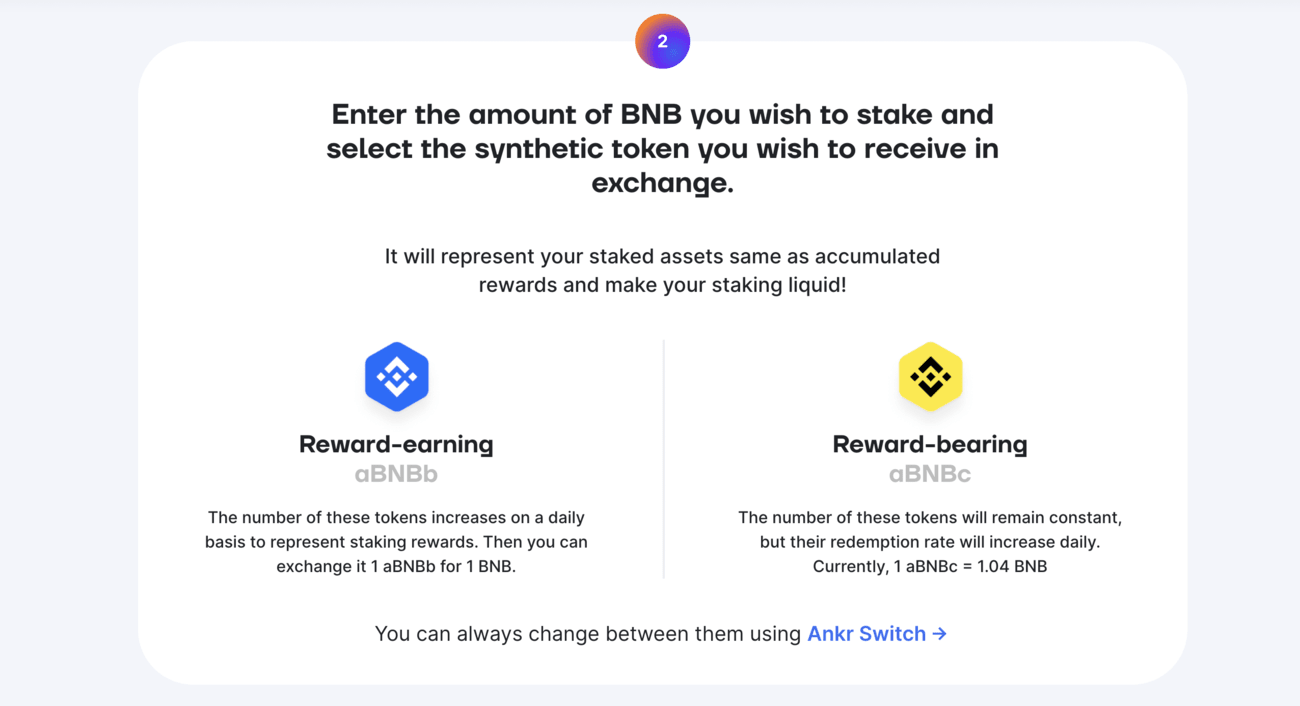Click the 'select the synthetic token' headline line
Image resolution: width=1300 pixels, height=706 pixels.
click(662, 149)
